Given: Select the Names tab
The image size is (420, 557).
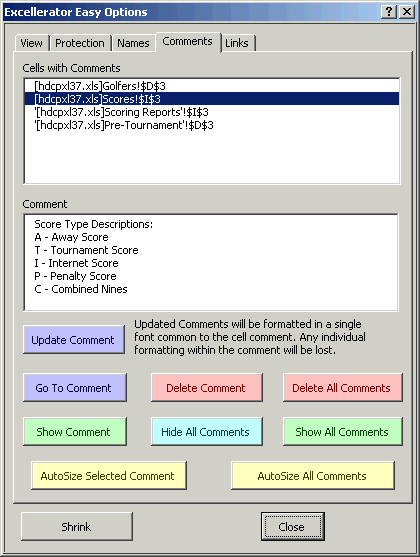Looking at the screenshot, I should point(133,43).
